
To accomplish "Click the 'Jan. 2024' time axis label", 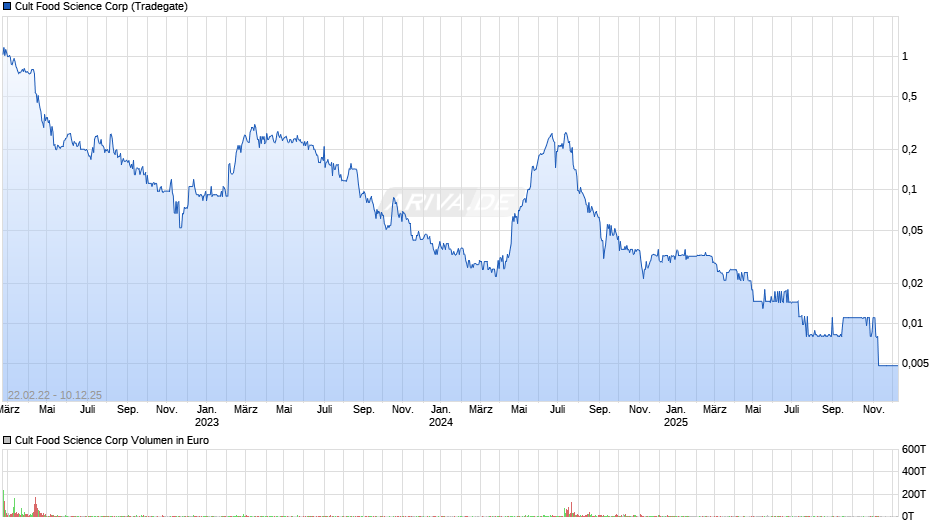I will [x=441, y=416].
